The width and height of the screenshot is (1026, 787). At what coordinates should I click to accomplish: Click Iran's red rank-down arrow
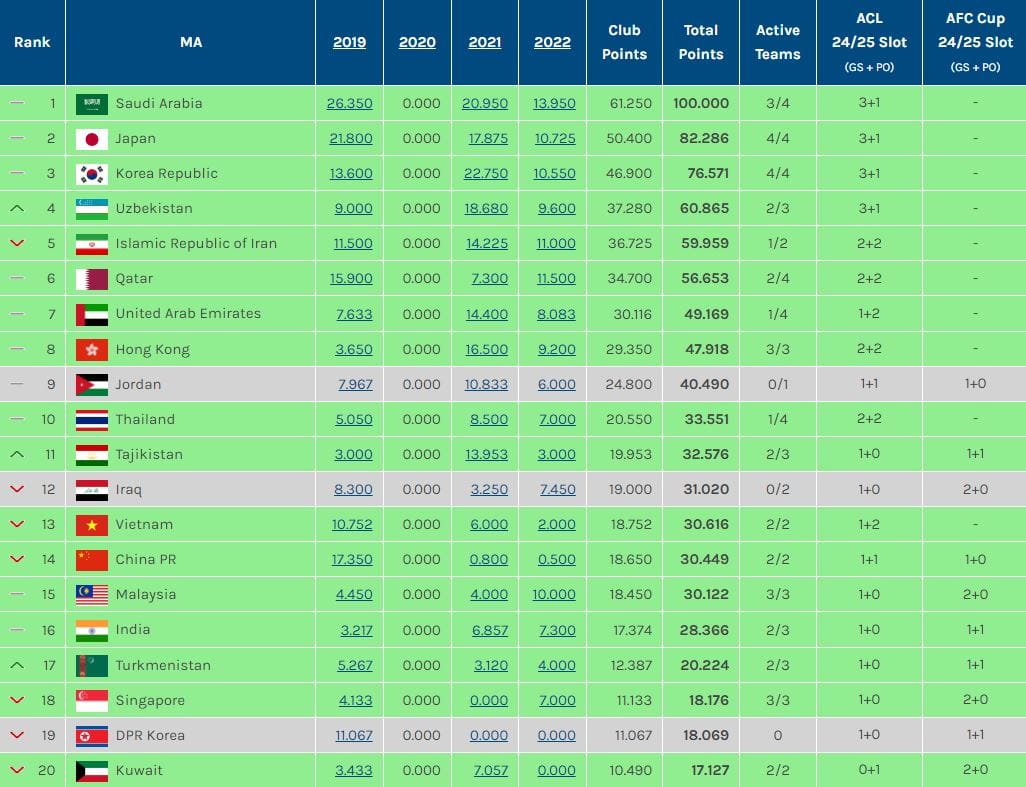(x=16, y=244)
